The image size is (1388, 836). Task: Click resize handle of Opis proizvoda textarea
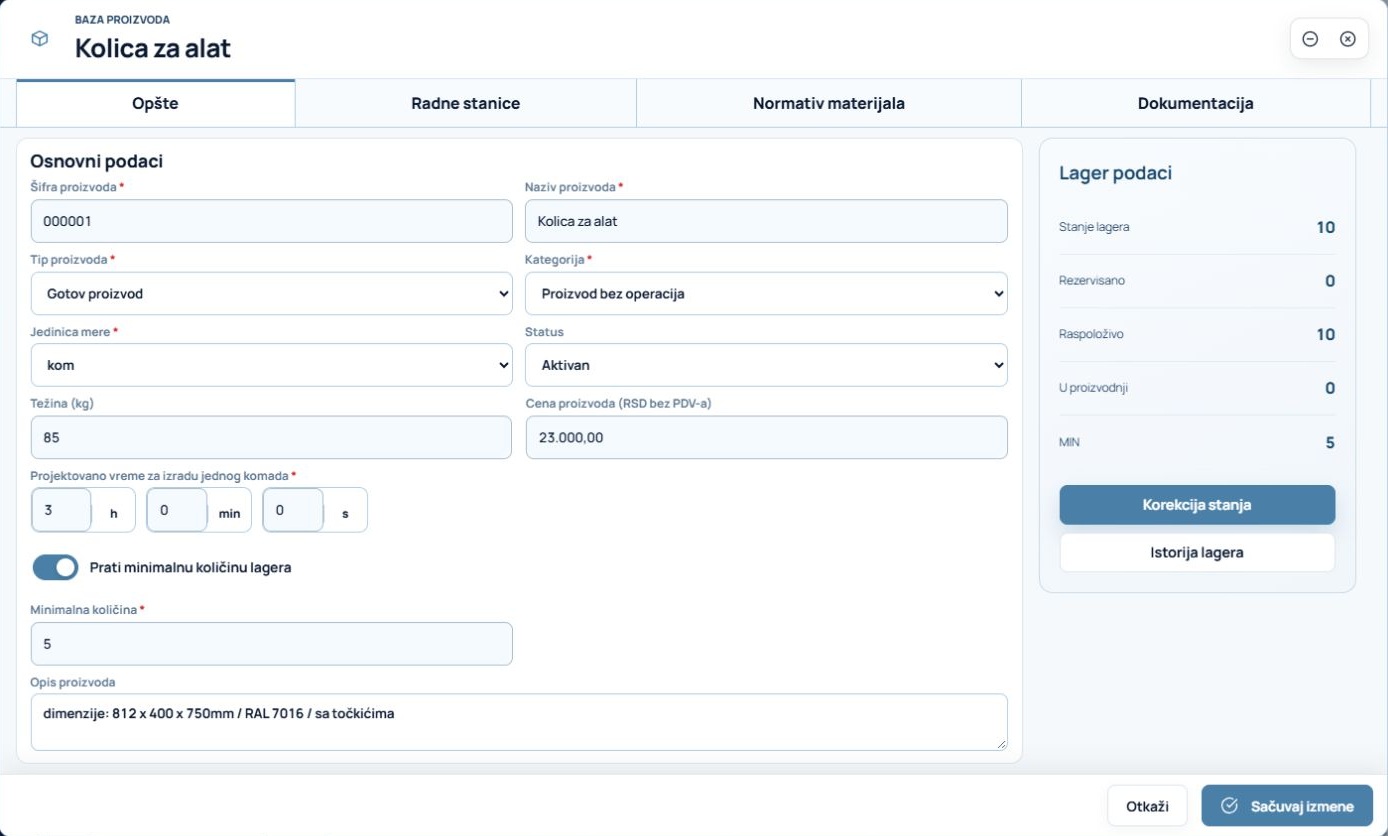[x=1001, y=743]
